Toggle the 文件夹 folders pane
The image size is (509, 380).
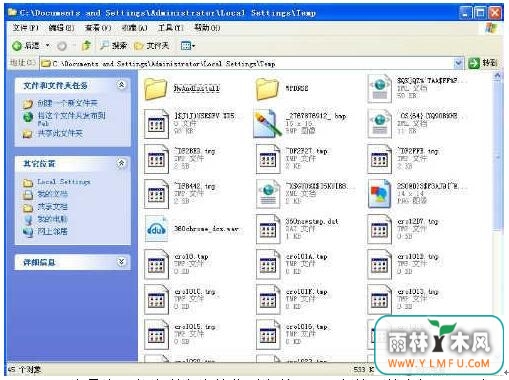click(x=151, y=45)
